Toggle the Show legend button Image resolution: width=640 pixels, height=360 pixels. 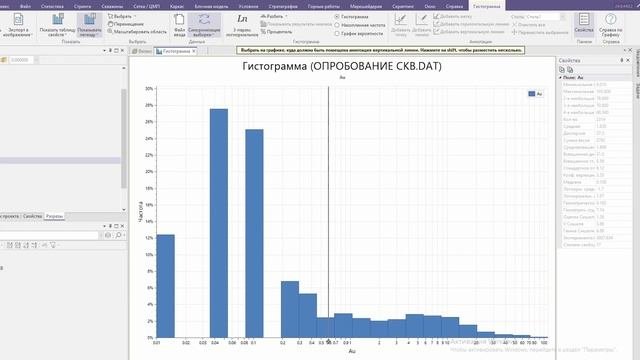89,25
